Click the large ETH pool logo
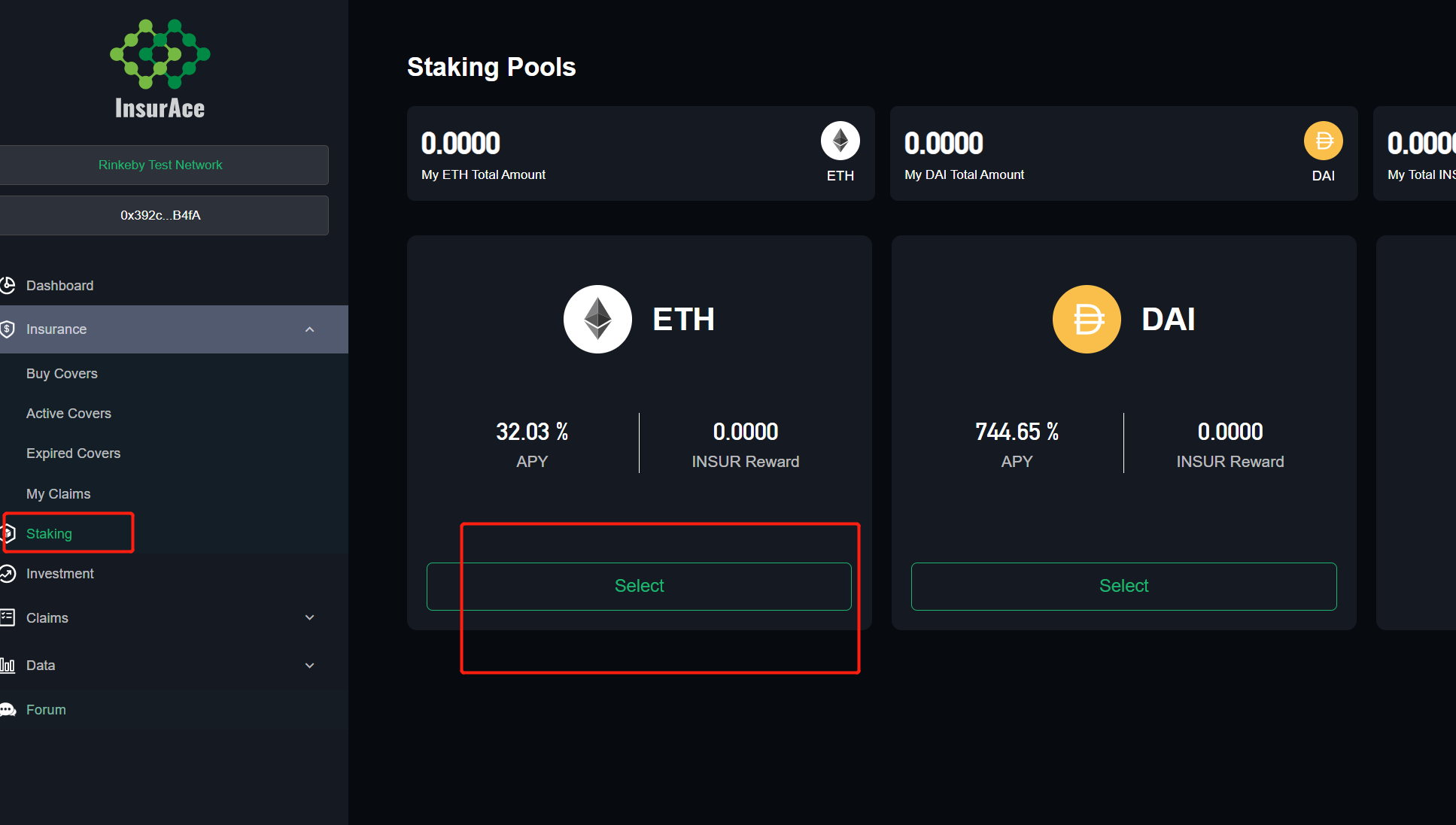Image resolution: width=1456 pixels, height=825 pixels. point(598,319)
